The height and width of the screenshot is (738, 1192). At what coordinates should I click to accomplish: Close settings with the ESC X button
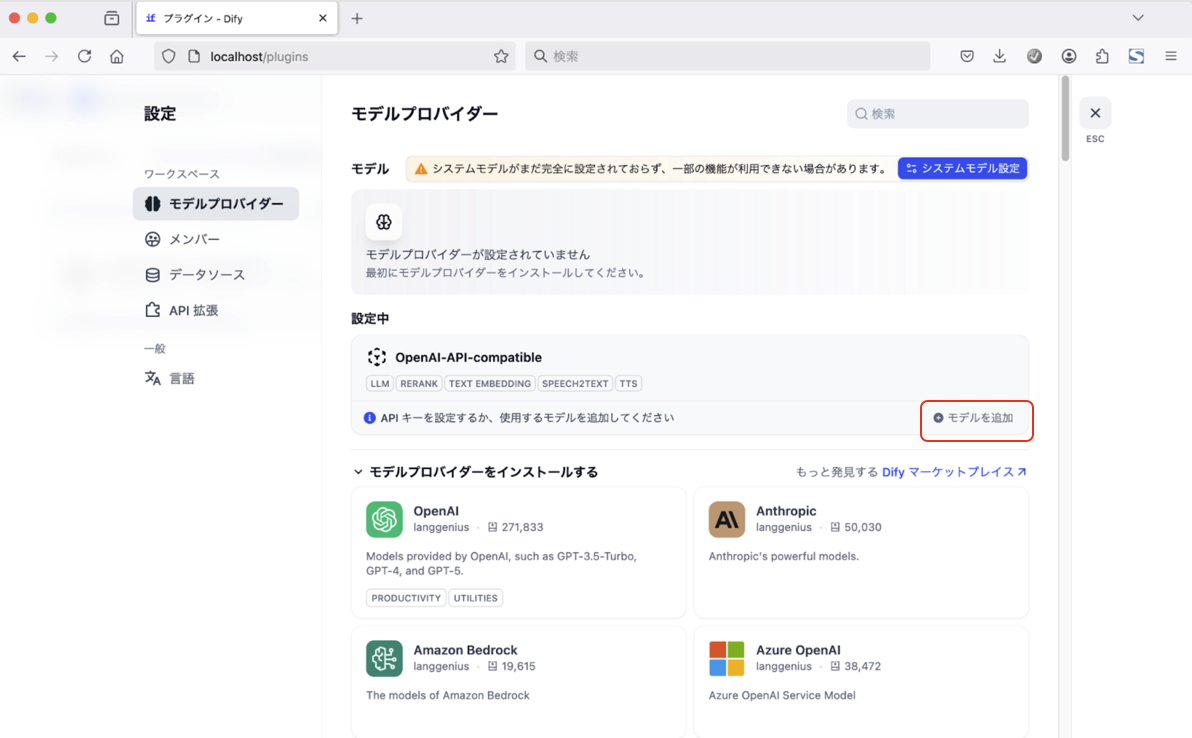pyautogui.click(x=1095, y=113)
